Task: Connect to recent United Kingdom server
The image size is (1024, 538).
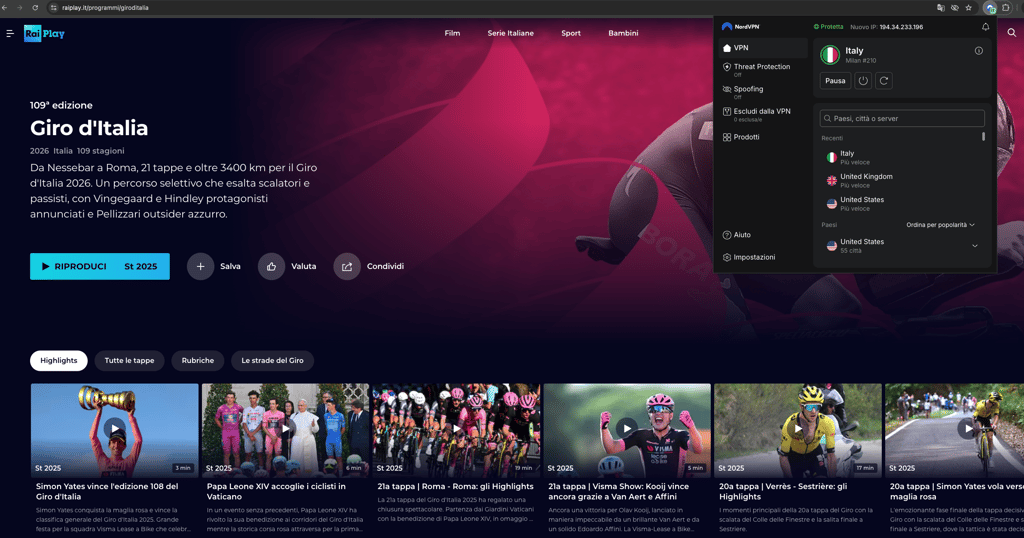Action: click(901, 180)
